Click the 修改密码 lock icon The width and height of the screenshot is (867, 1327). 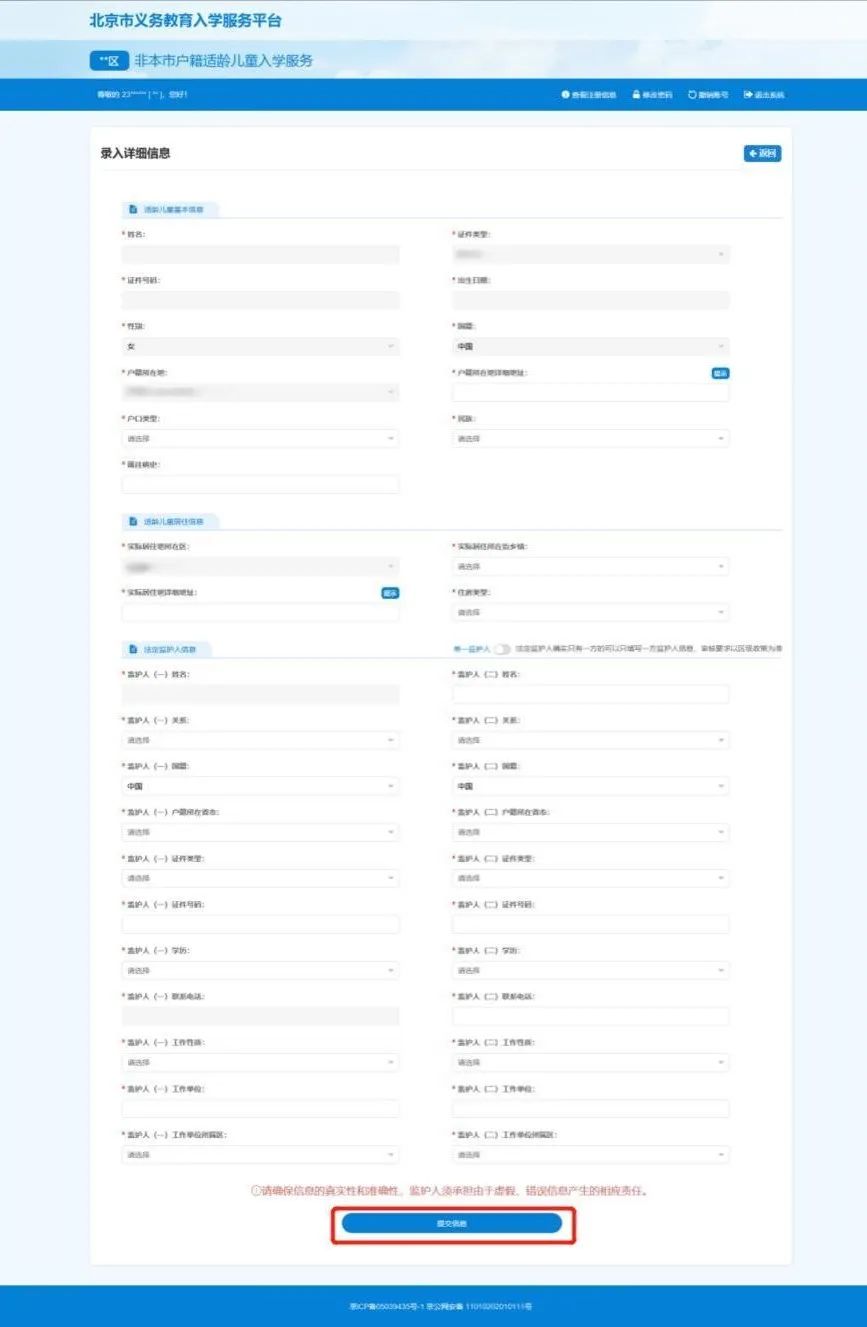(x=635, y=95)
